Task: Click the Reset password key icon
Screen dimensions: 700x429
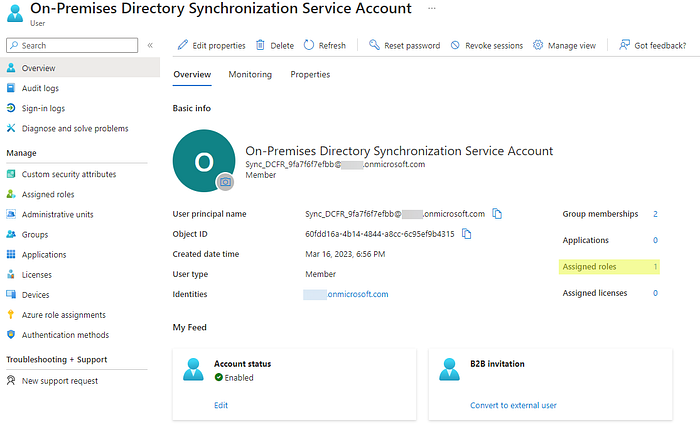Action: (x=374, y=45)
